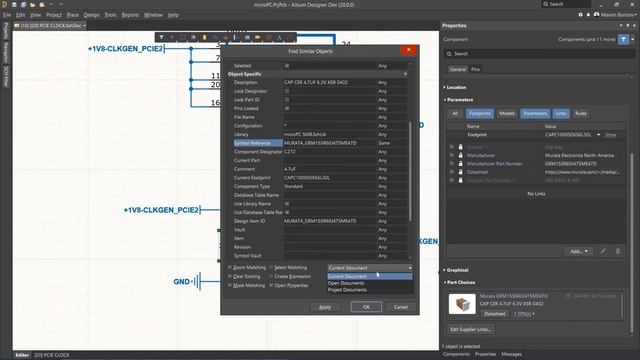Toggle the Selected row checkbox in Find Similar Objects
This screenshot has height=360, width=640.
[x=287, y=66]
